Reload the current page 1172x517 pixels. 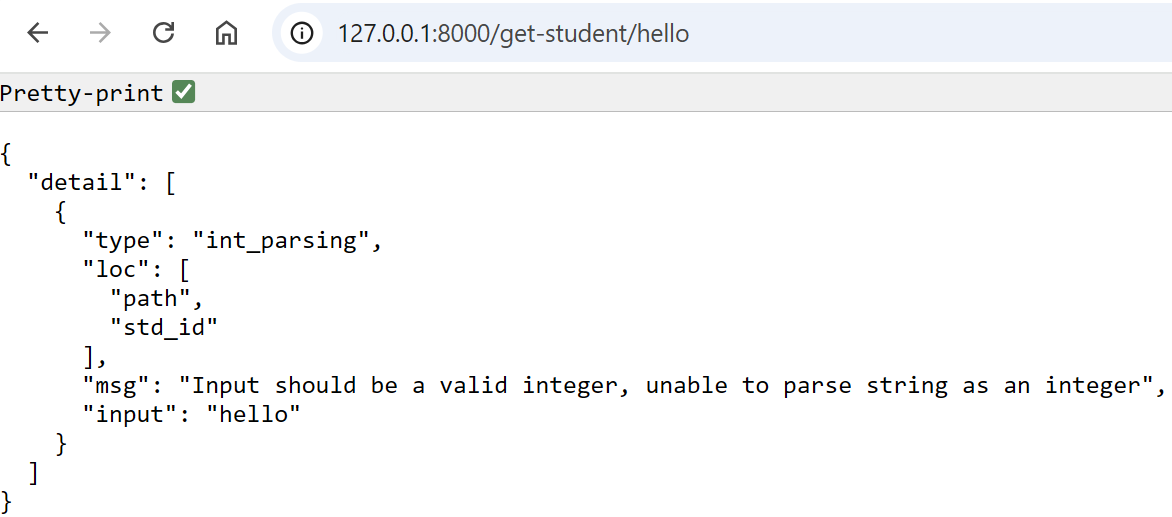[163, 33]
